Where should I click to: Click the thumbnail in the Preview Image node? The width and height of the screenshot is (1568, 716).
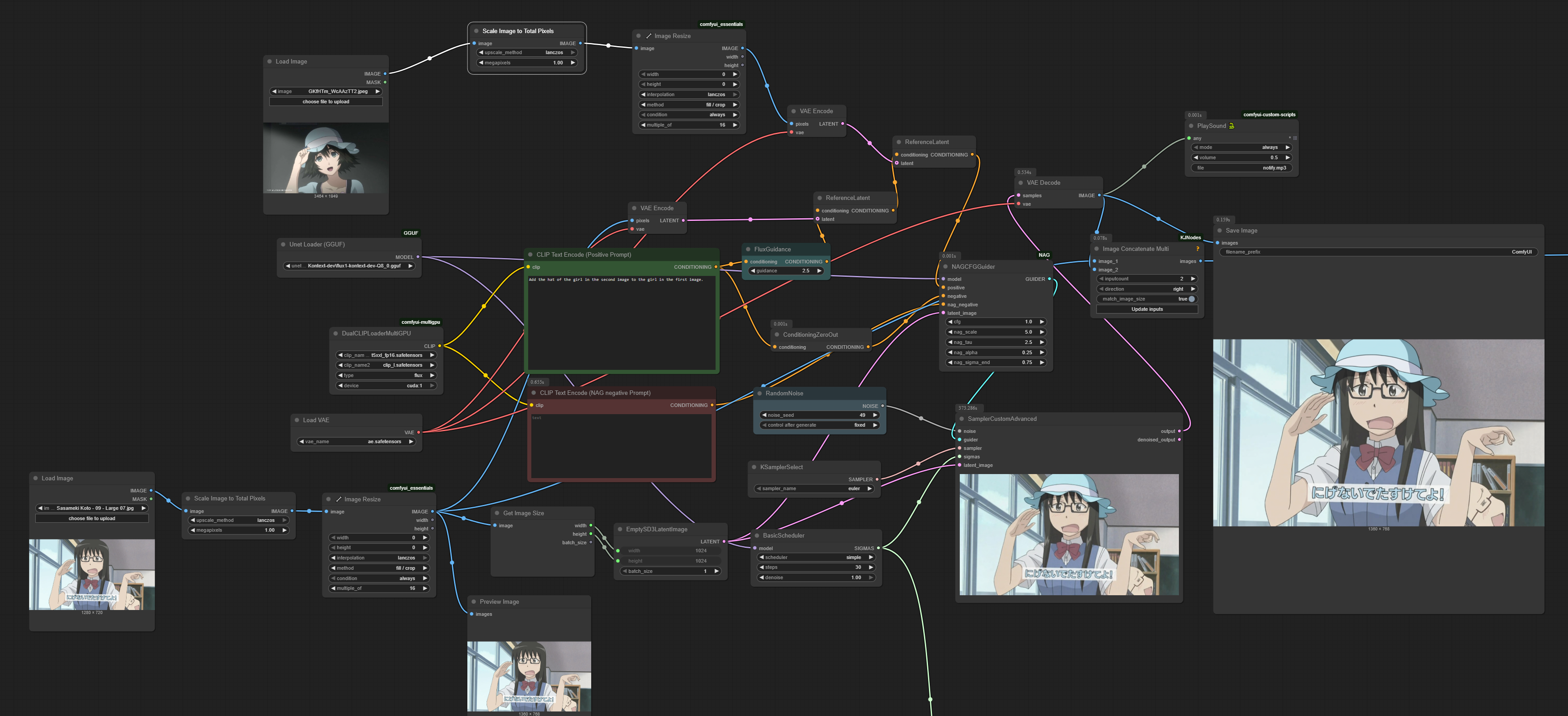(529, 676)
